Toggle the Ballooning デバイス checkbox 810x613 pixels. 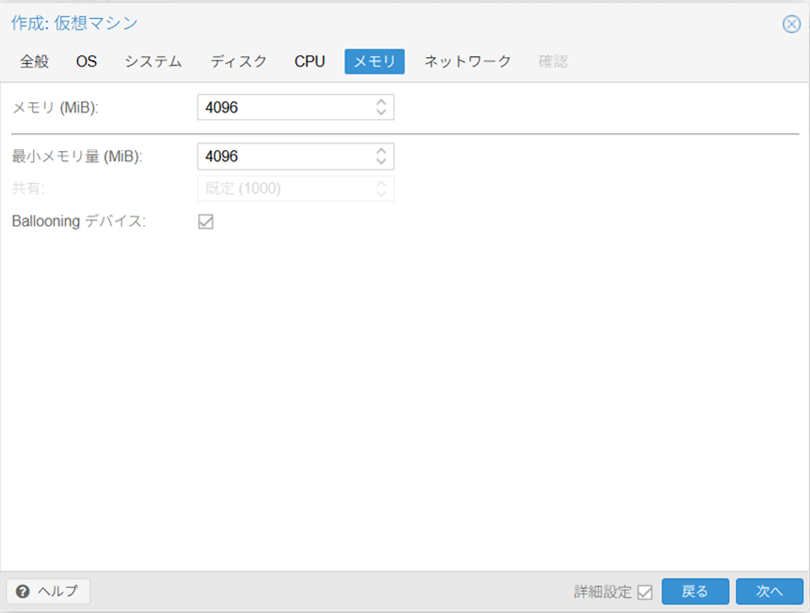click(x=206, y=222)
